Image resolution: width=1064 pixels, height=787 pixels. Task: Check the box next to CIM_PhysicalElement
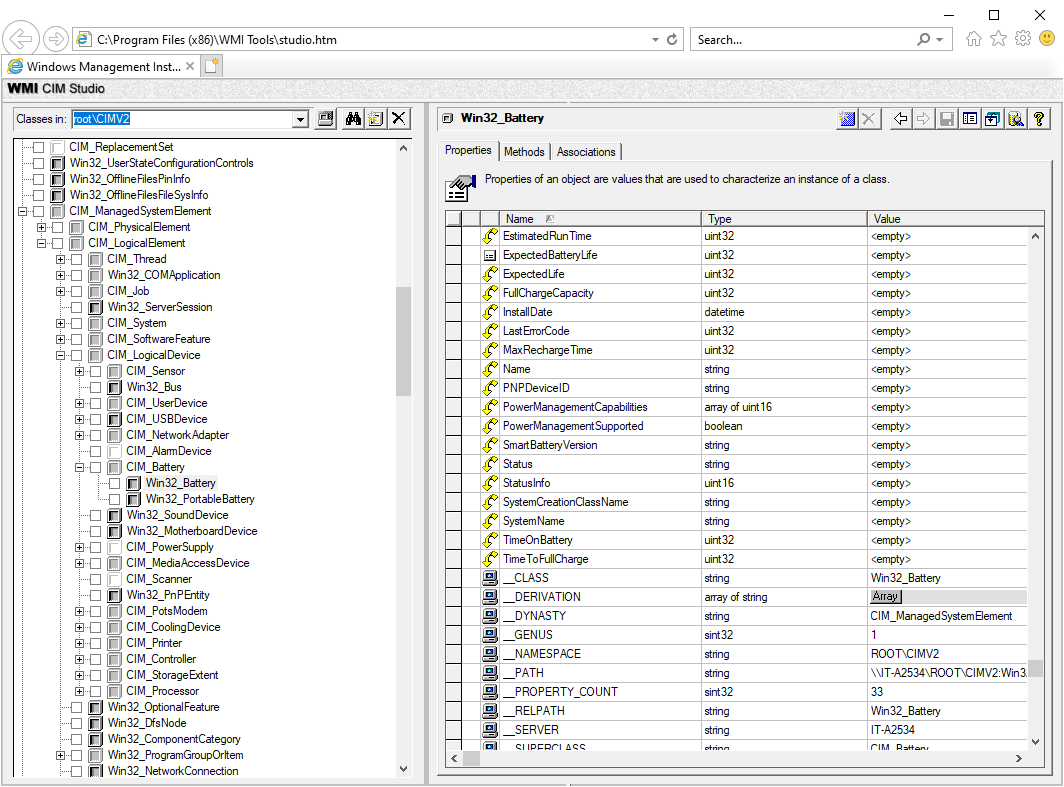click(58, 227)
